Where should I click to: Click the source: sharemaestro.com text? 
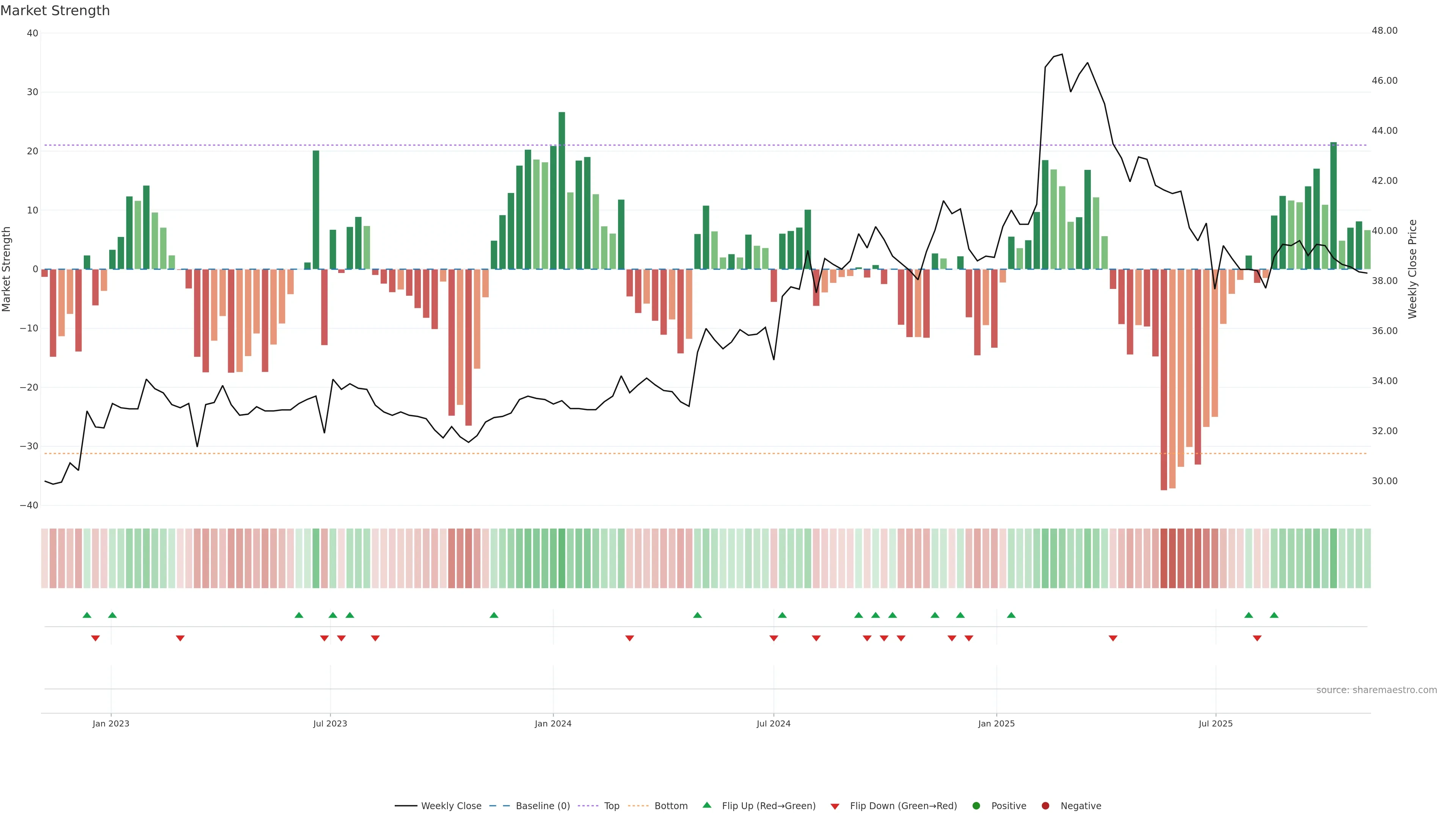coord(1376,690)
